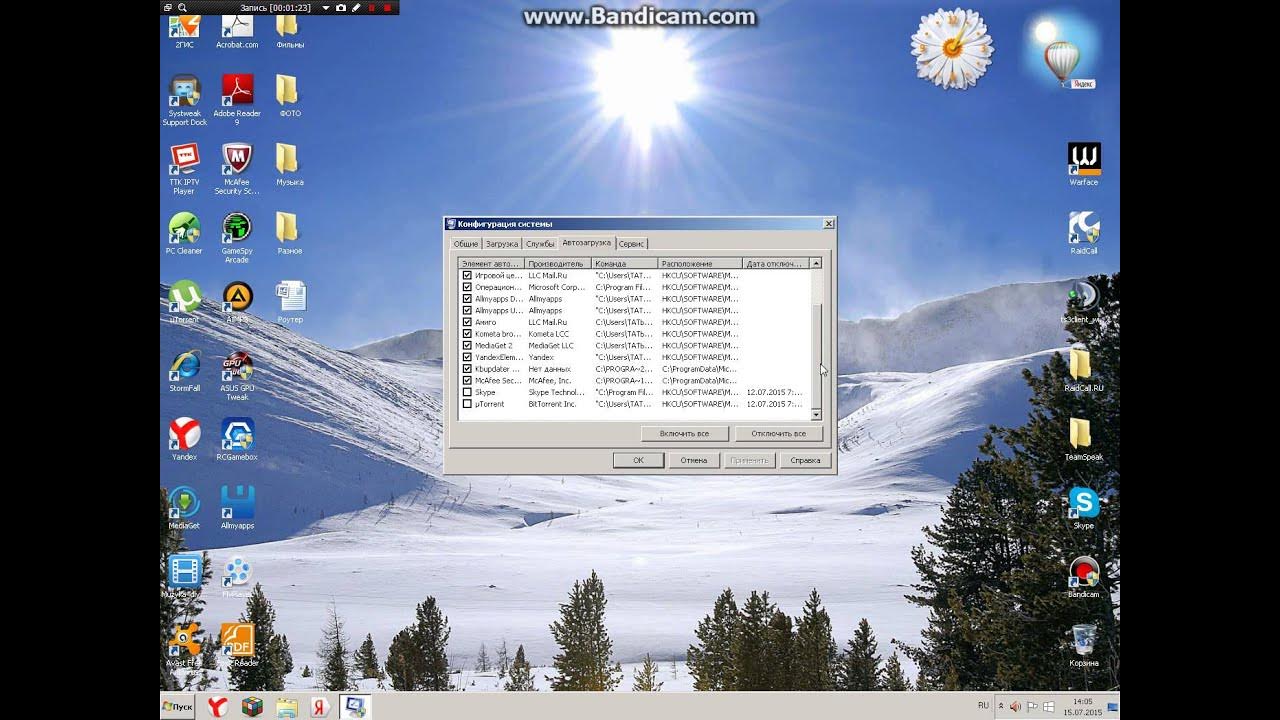
Task: Open ASUS GPU Tweak shortcut
Action: point(237,375)
